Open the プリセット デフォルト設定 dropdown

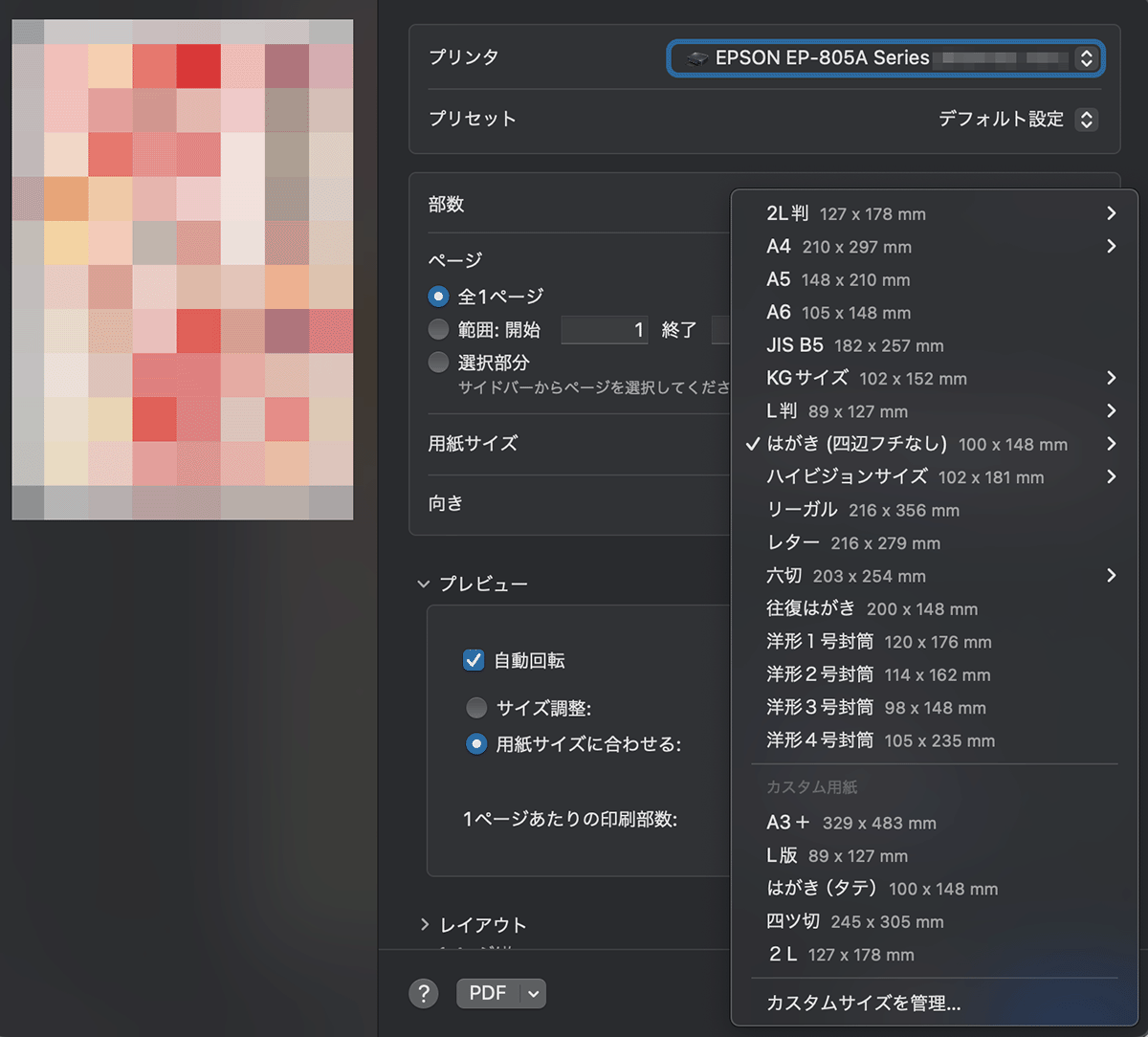[1017, 120]
